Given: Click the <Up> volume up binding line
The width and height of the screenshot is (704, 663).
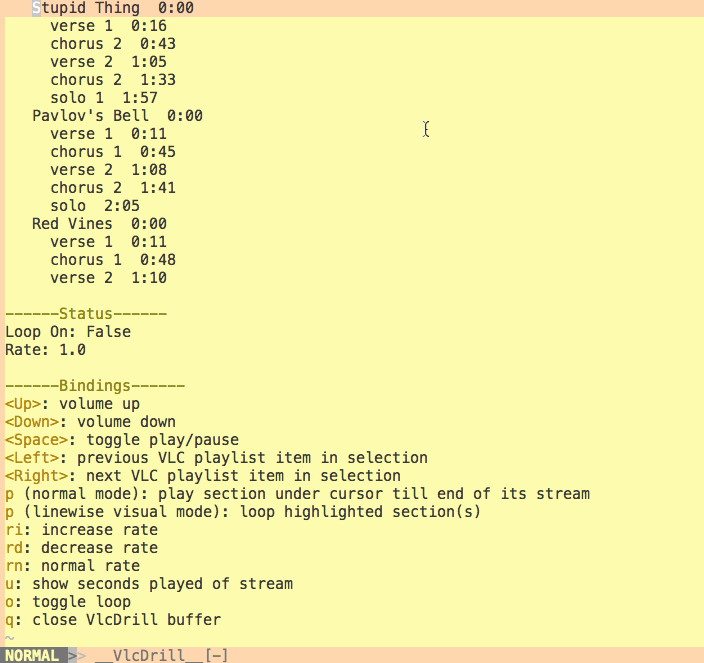Looking at the screenshot, I should (73, 404).
